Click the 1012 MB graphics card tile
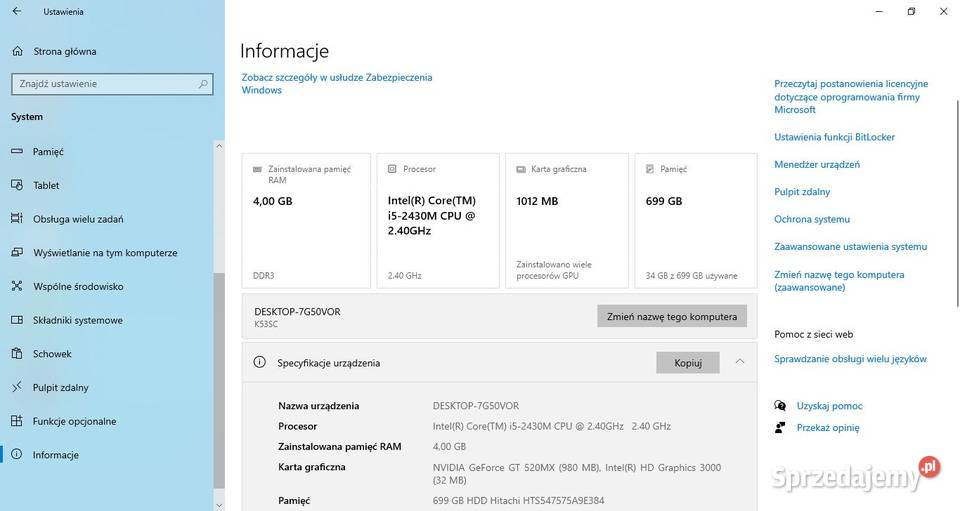 (567, 220)
